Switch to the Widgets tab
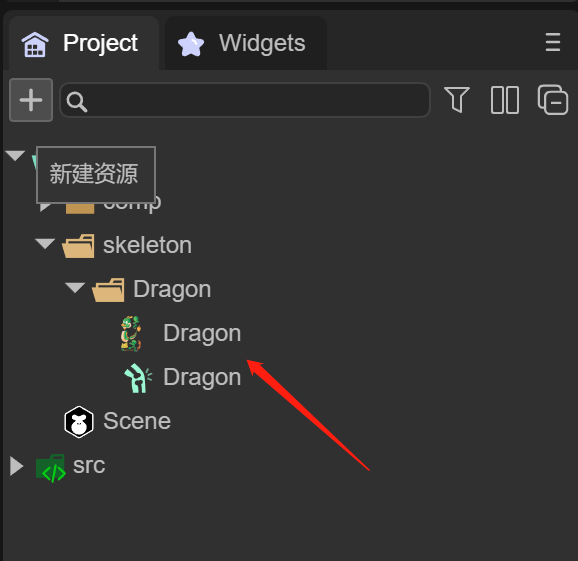 246,43
